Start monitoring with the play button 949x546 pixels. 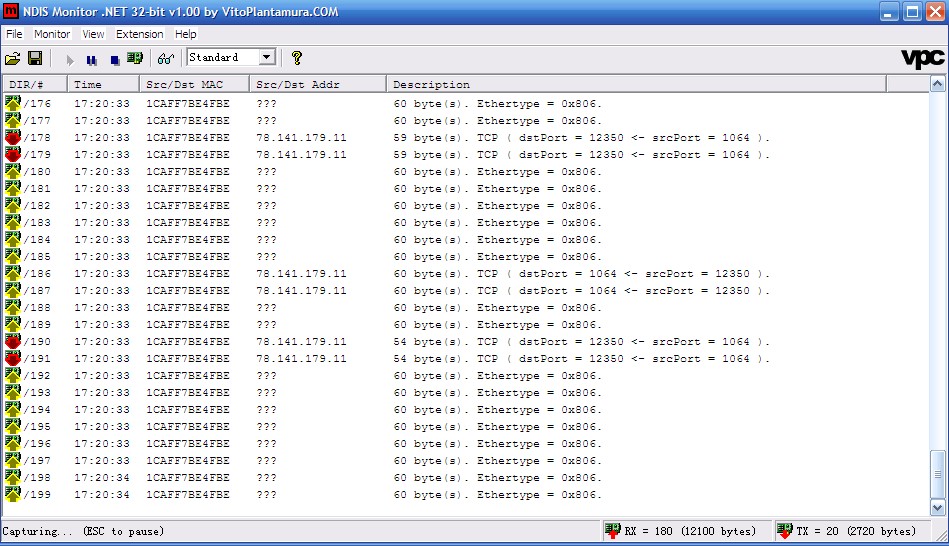[70, 59]
